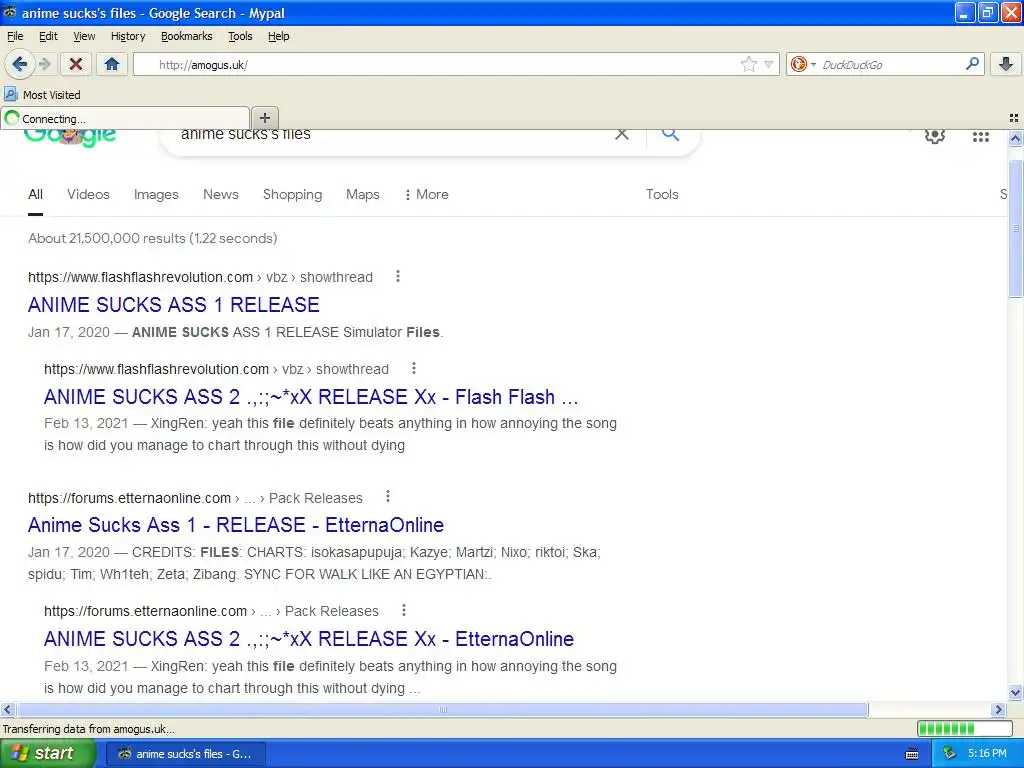
Task: Open the History menu
Action: [x=128, y=36]
